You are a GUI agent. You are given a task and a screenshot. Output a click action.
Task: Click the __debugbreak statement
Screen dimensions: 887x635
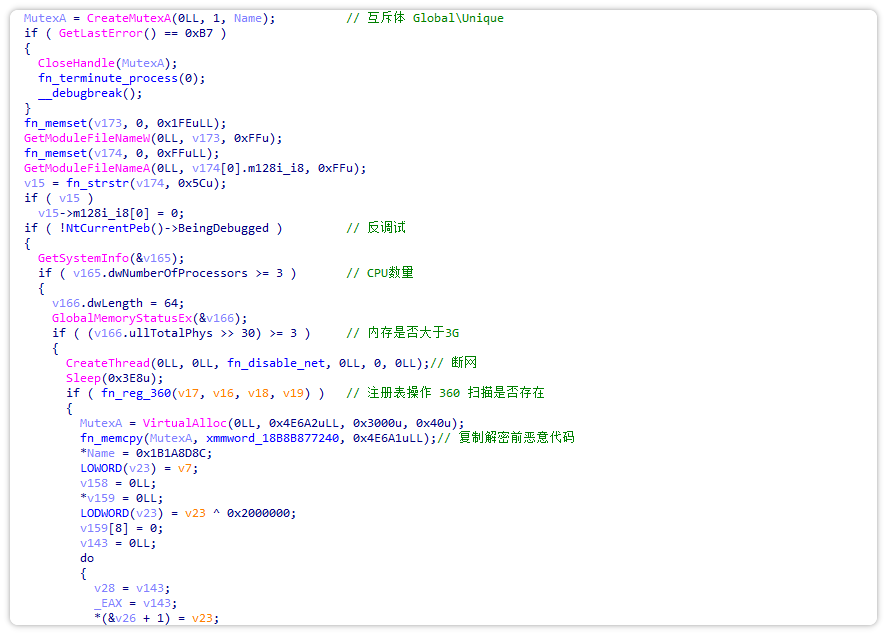80,93
